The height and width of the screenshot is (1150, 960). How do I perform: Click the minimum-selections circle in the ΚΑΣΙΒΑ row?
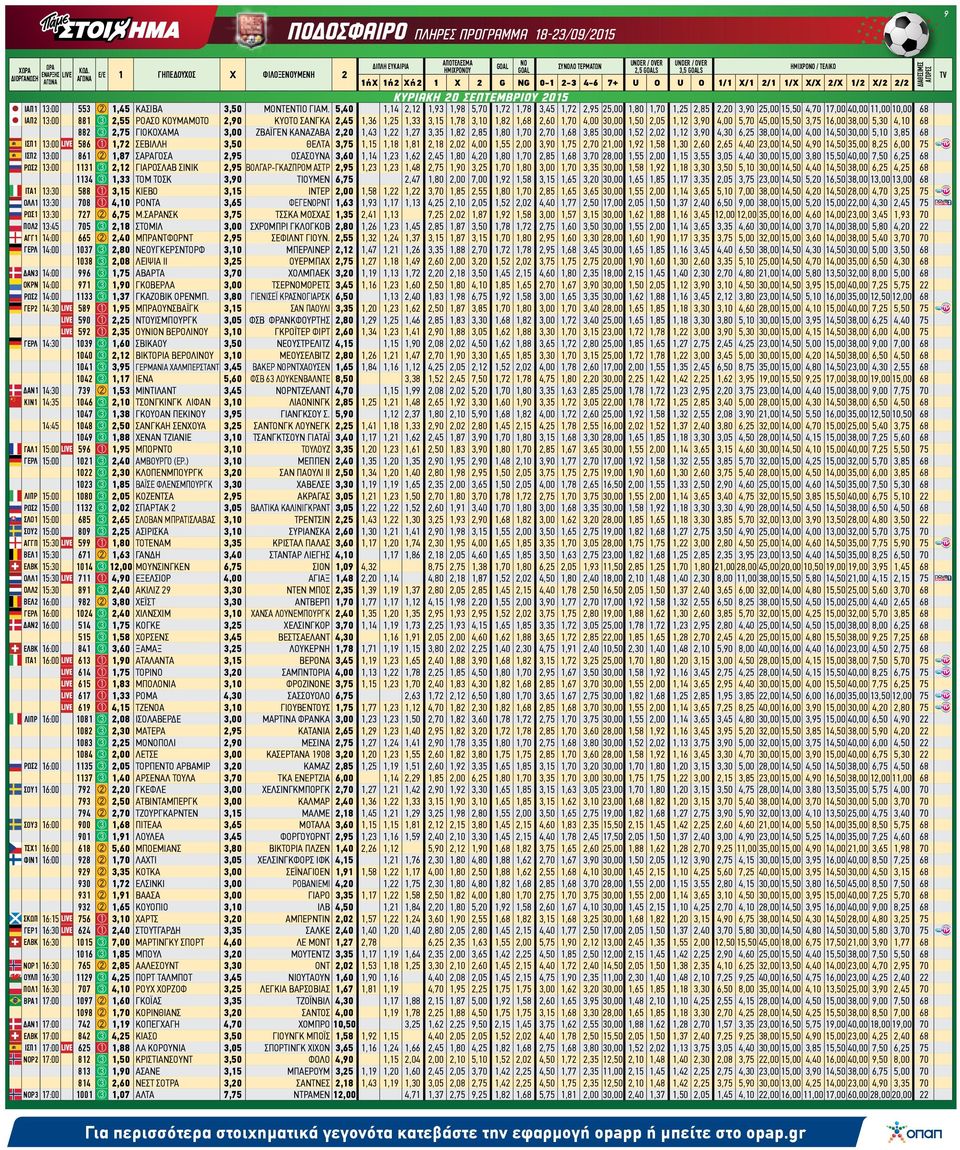(102, 109)
